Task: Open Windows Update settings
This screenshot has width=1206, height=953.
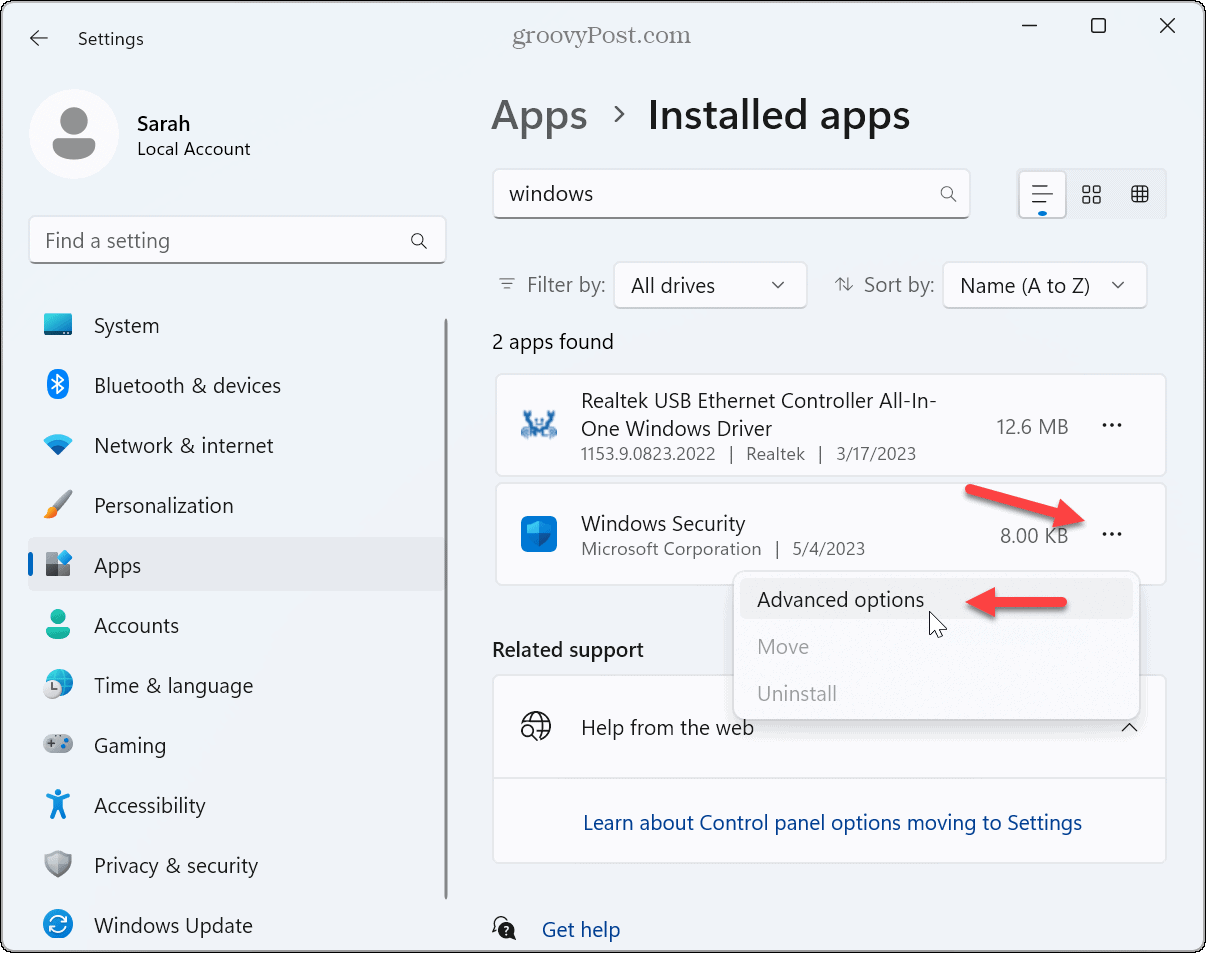Action: click(236, 925)
